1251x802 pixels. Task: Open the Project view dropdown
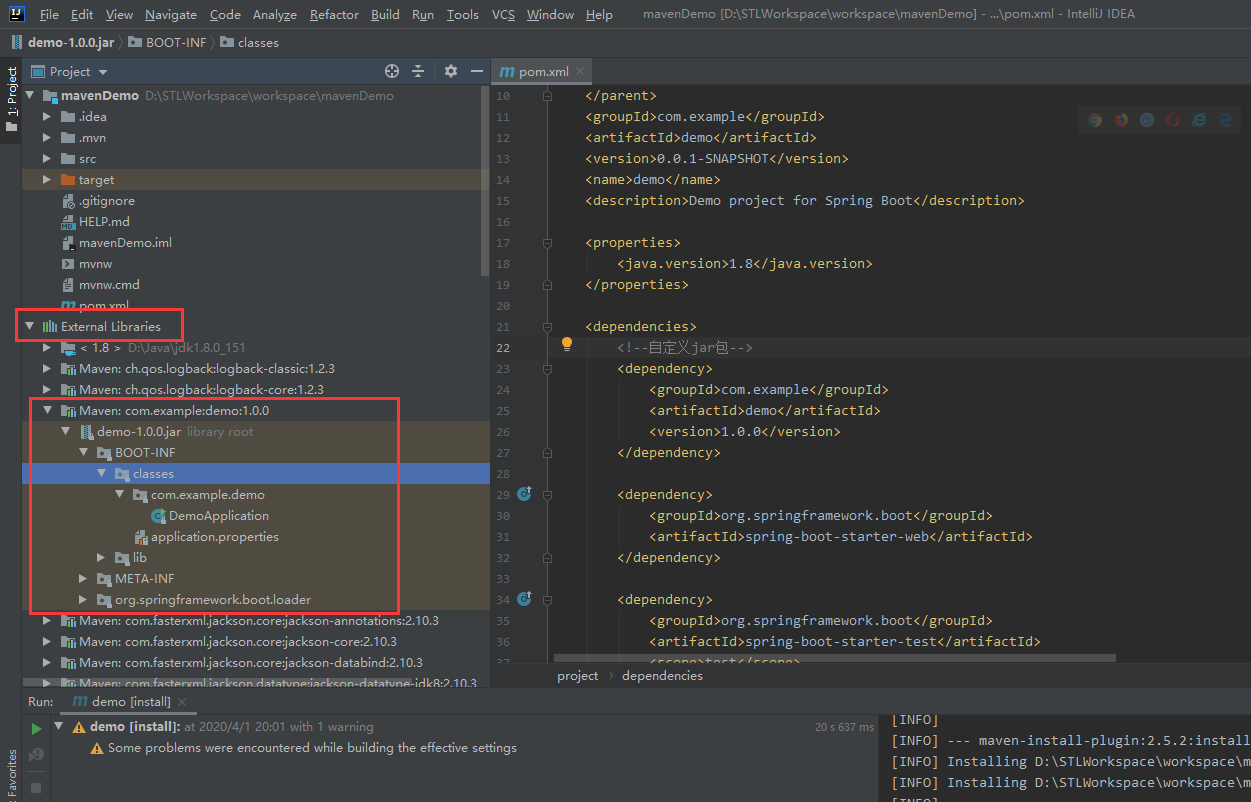pos(103,72)
